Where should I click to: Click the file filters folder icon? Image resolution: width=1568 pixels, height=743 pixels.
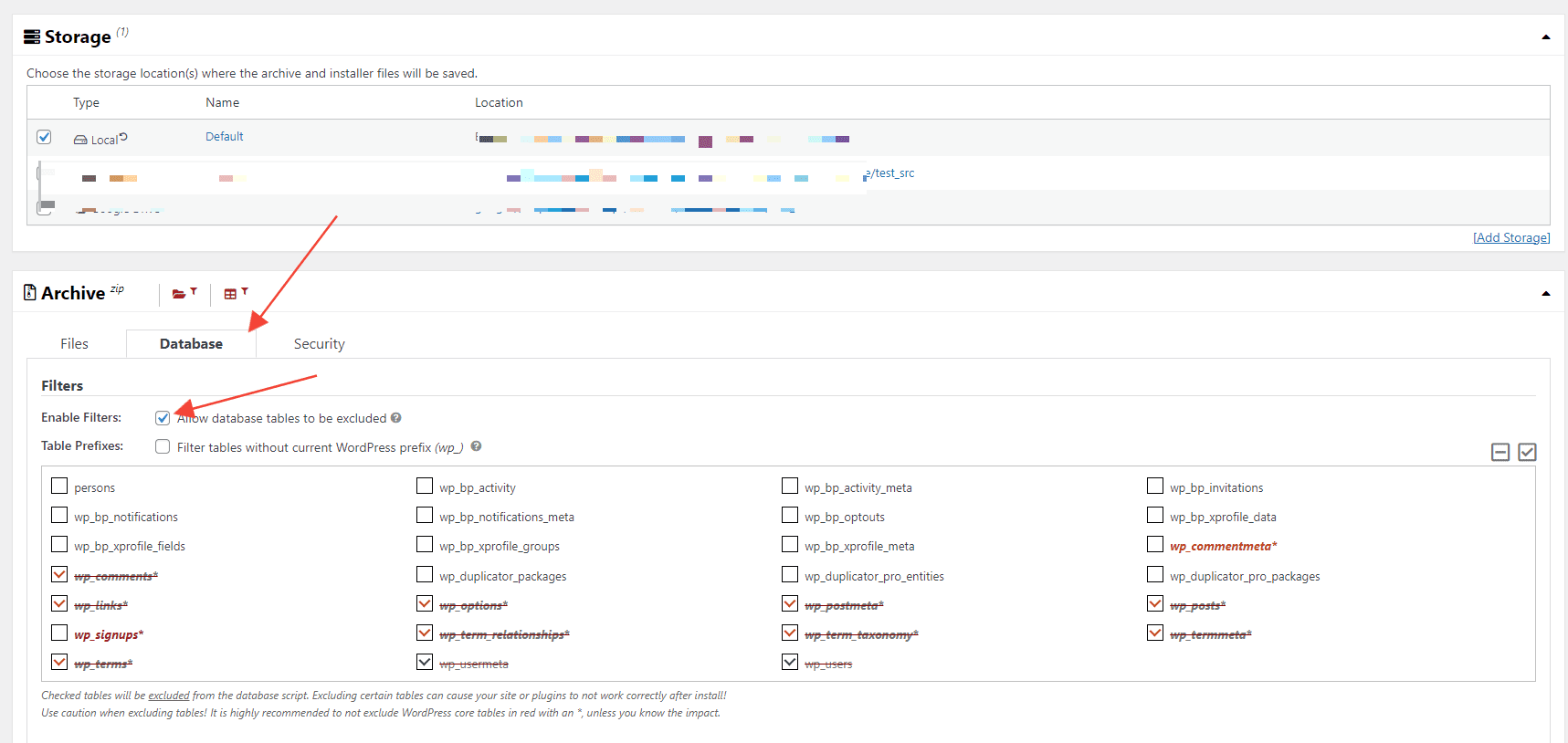[x=180, y=294]
